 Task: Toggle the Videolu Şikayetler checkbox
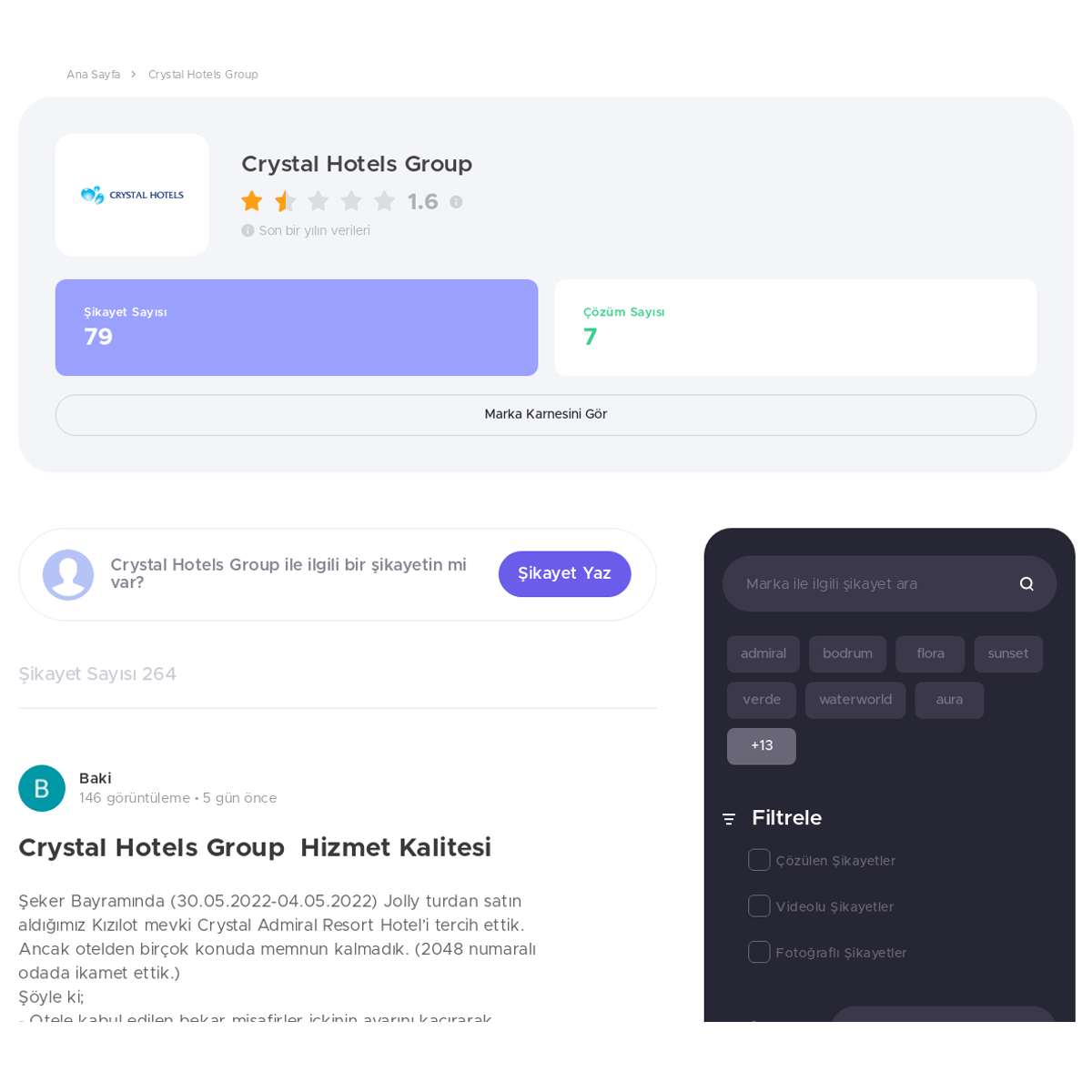point(759,906)
